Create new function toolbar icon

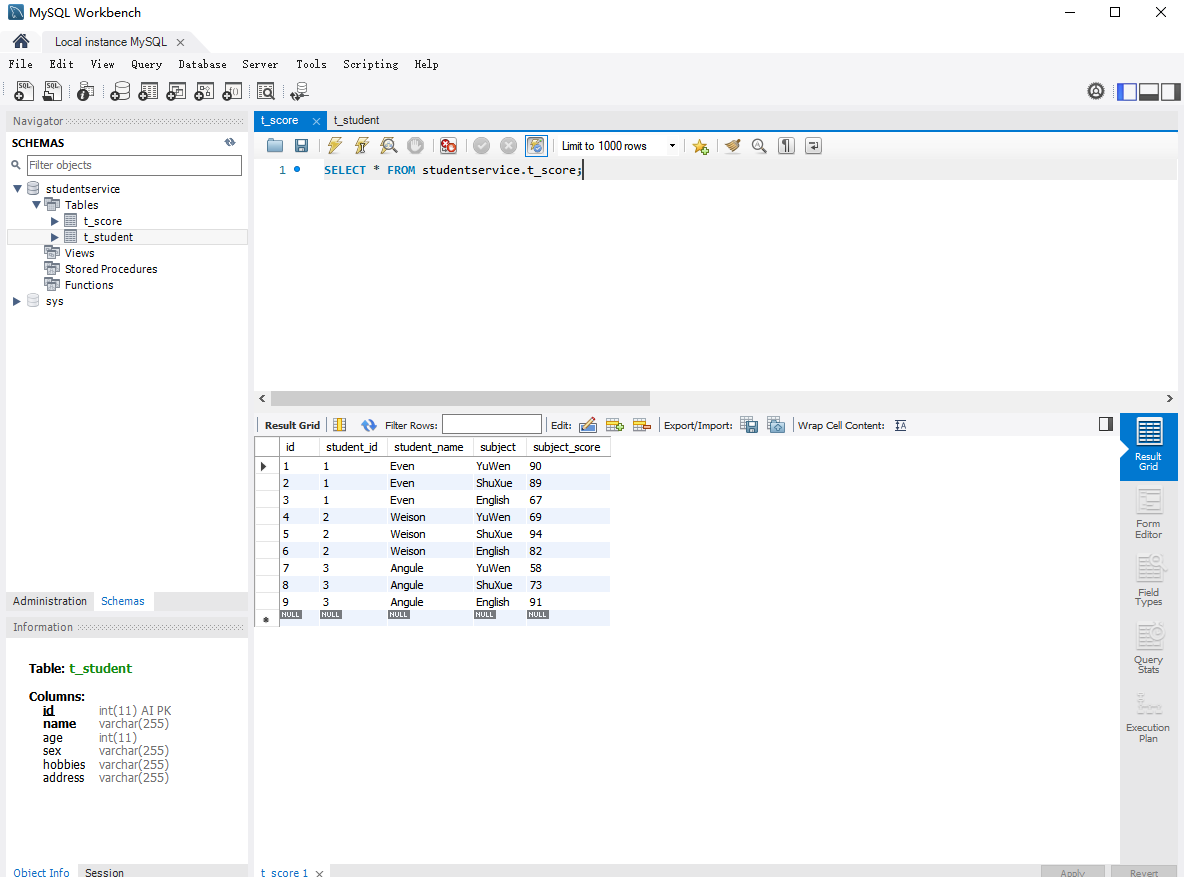point(232,91)
